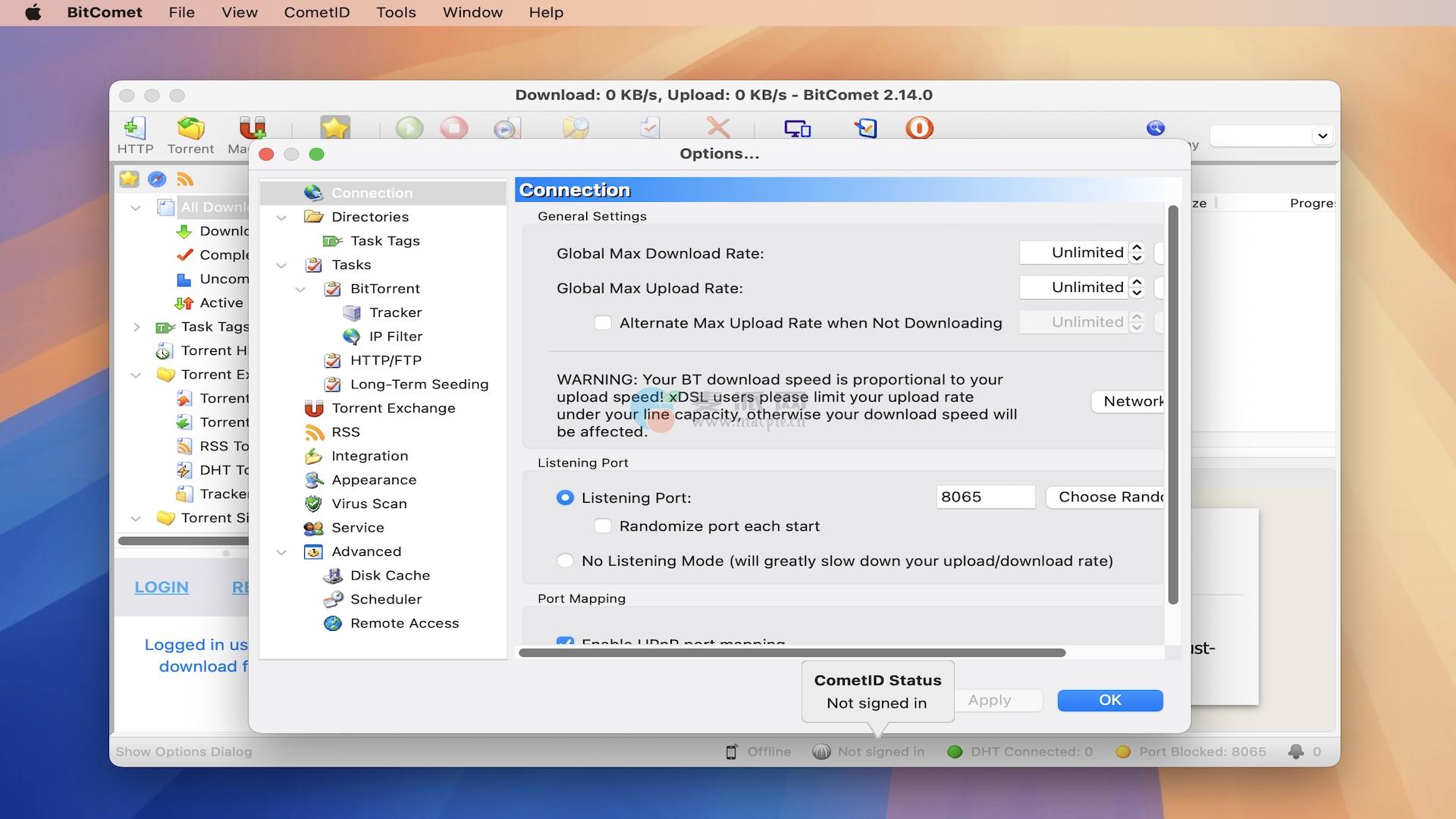This screenshot has width=1456, height=819.
Task: Click the Not signed in status bar icon
Action: click(821, 752)
